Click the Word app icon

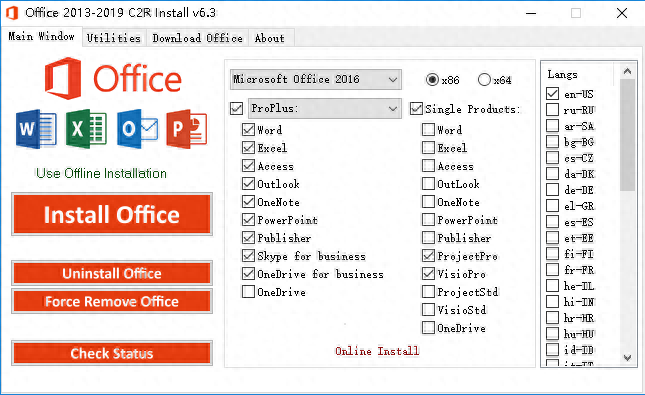(36, 129)
